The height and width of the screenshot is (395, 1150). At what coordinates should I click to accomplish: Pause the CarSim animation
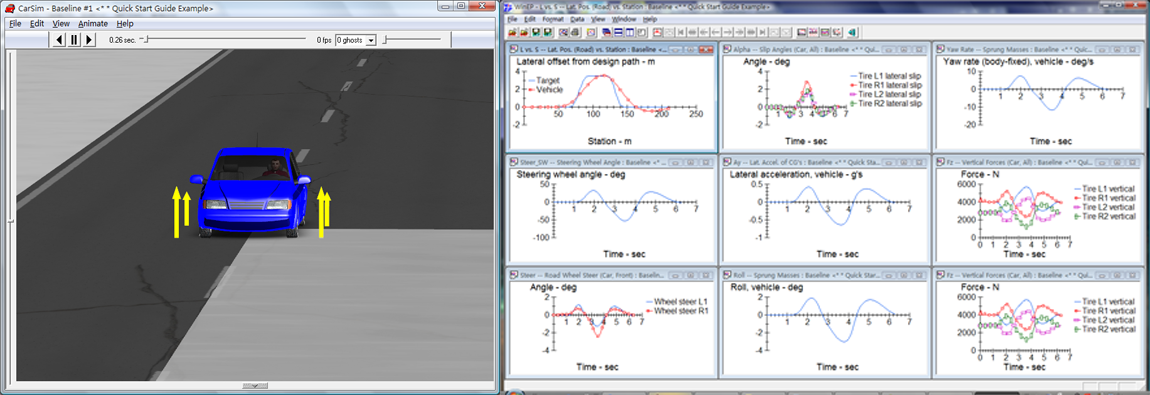pos(74,40)
